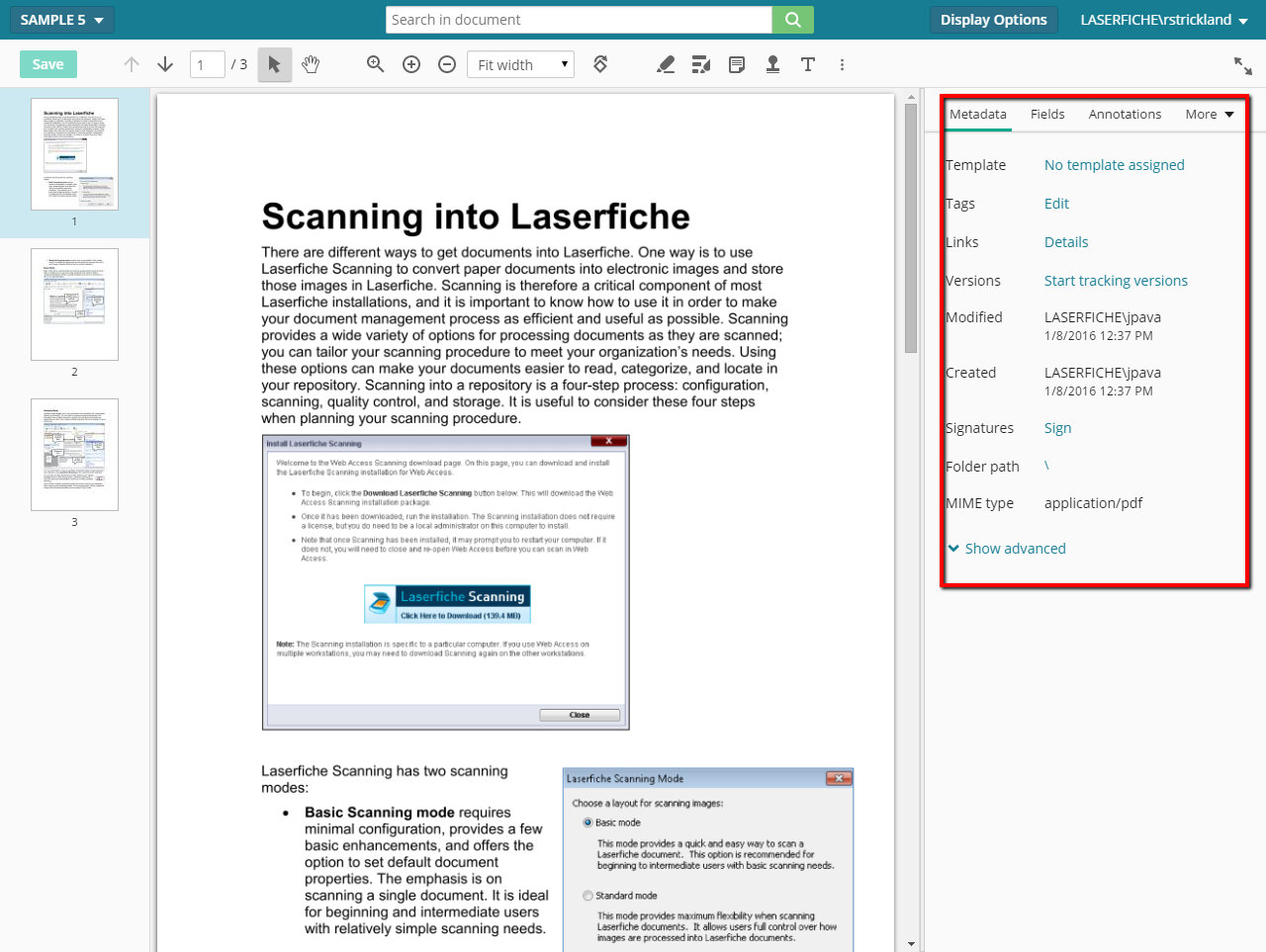Screen dimensions: 1266x952
Task: Click the Template label
Action: pos(975,165)
